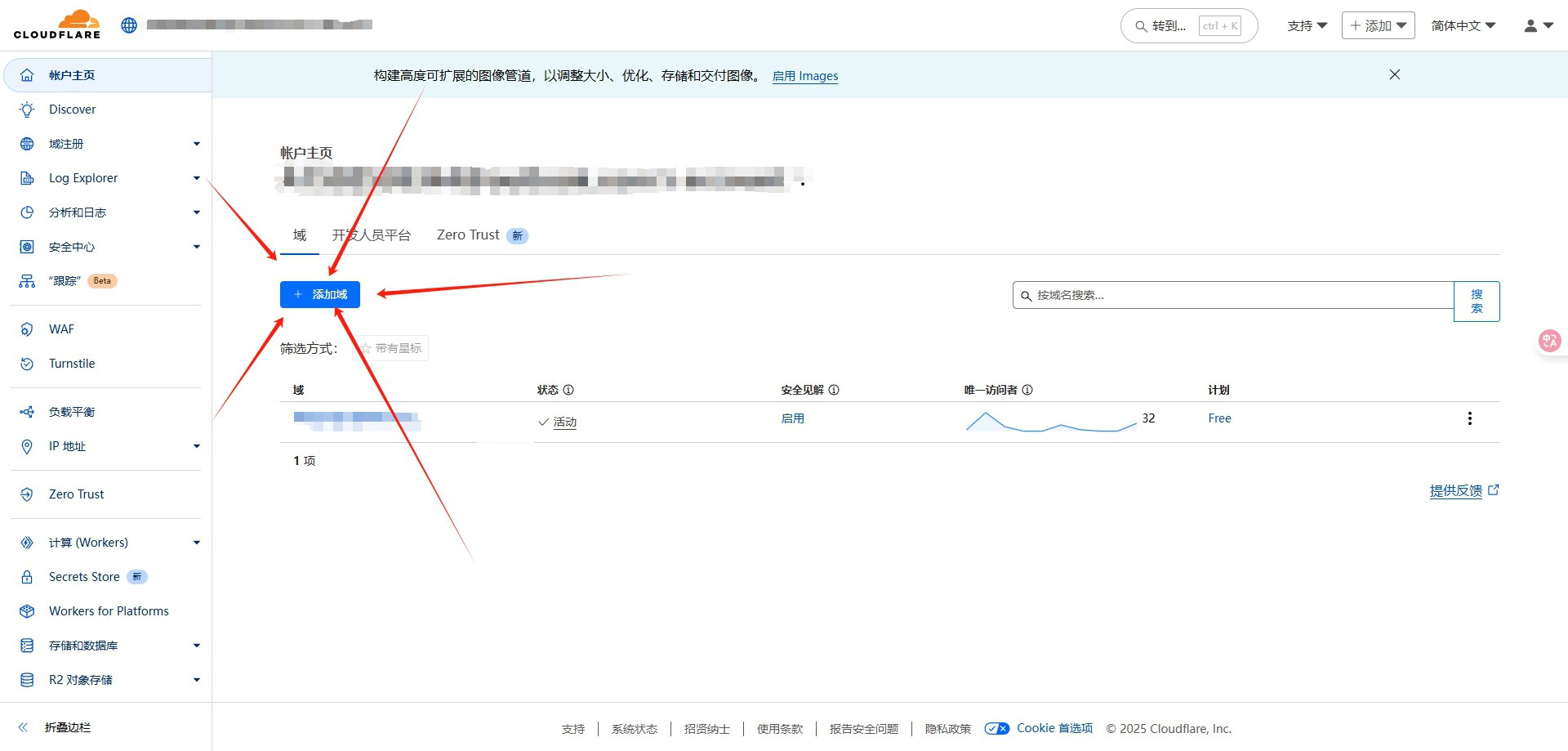Click the 按域名搜索 search field

[1233, 295]
